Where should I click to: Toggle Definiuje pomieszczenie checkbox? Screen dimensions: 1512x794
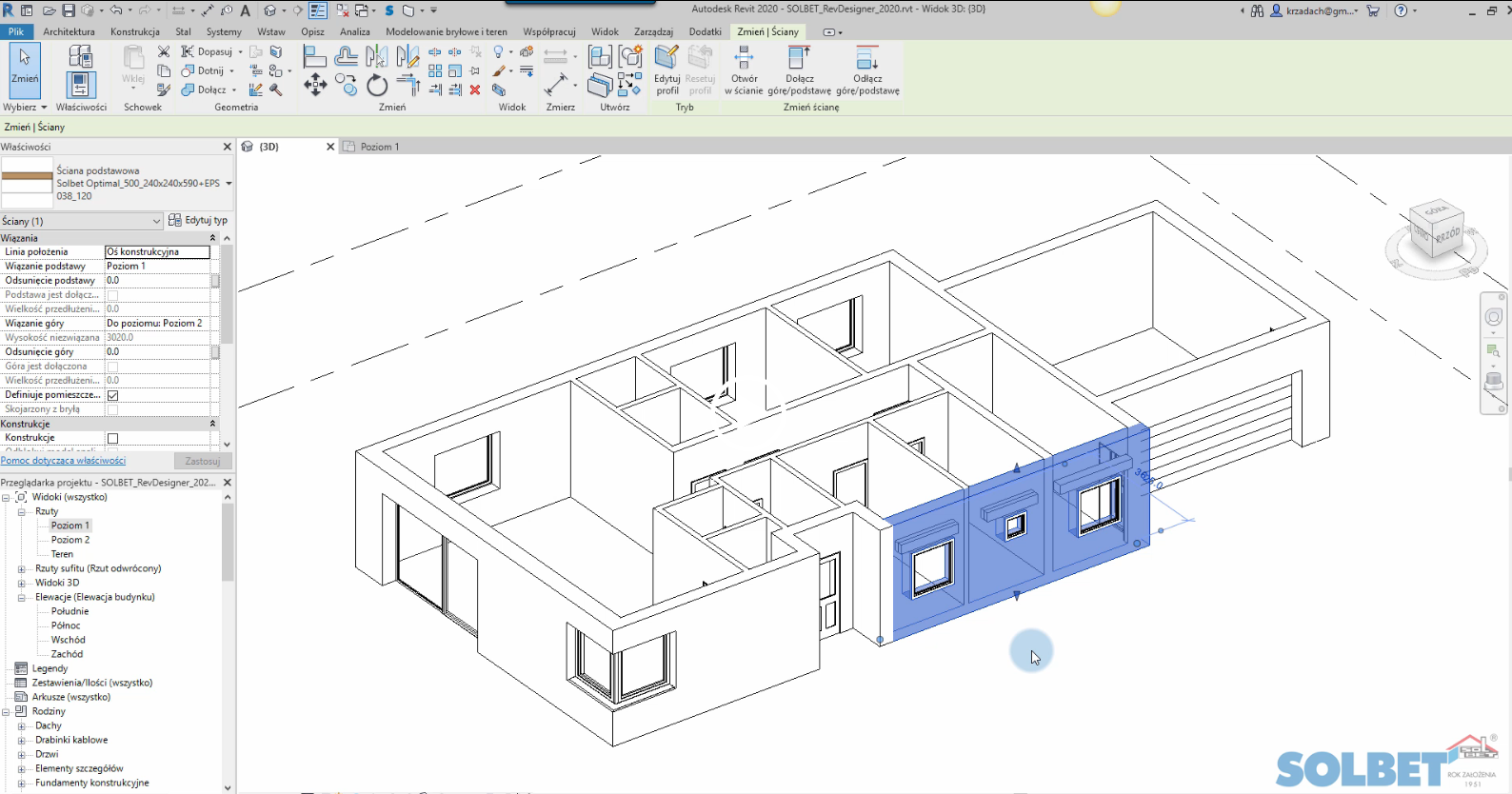[x=113, y=395]
